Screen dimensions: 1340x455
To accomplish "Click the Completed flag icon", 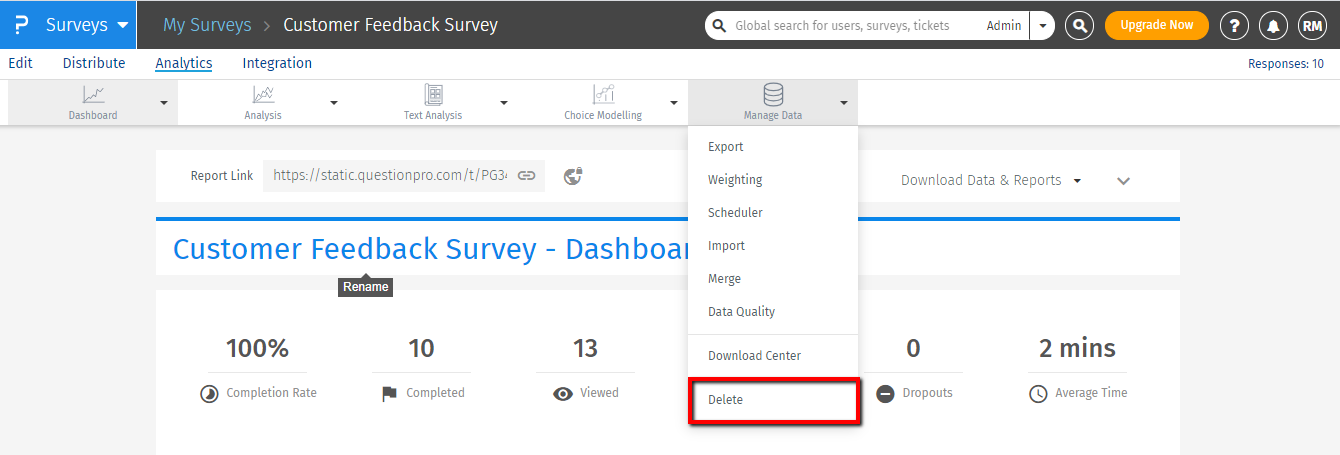I will pyautogui.click(x=390, y=394).
